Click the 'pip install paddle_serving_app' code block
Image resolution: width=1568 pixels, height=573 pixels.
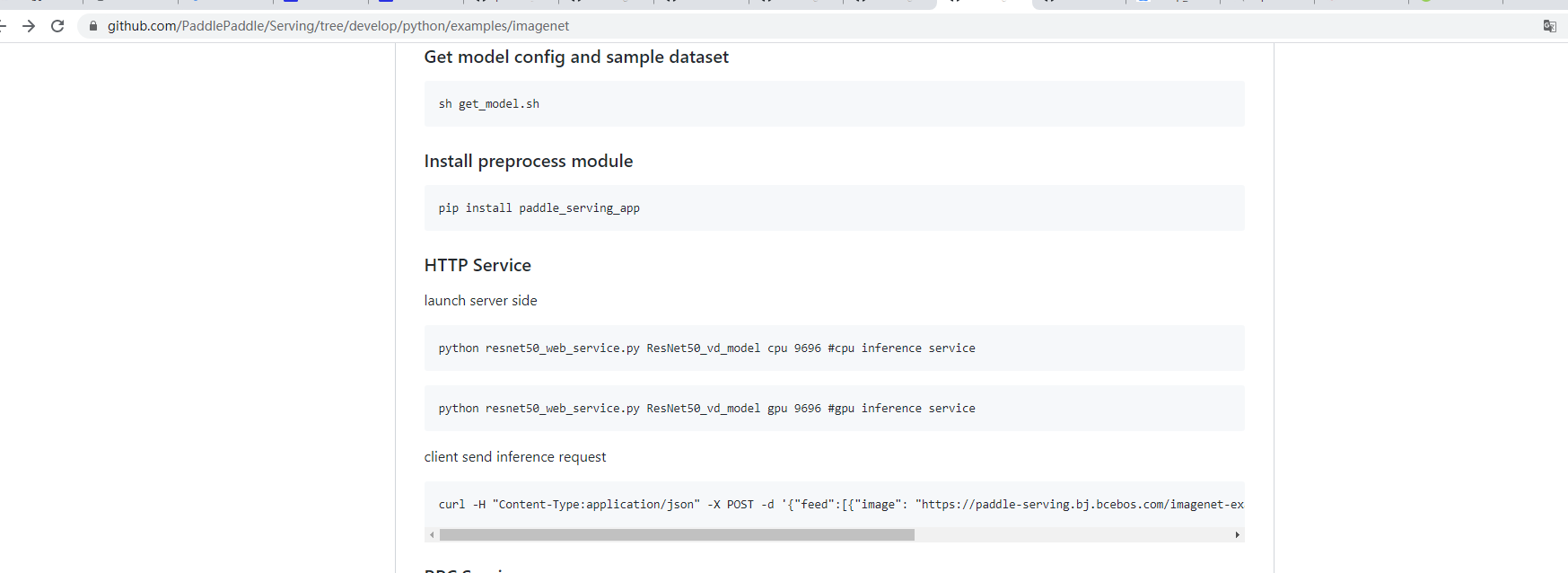[x=539, y=208]
